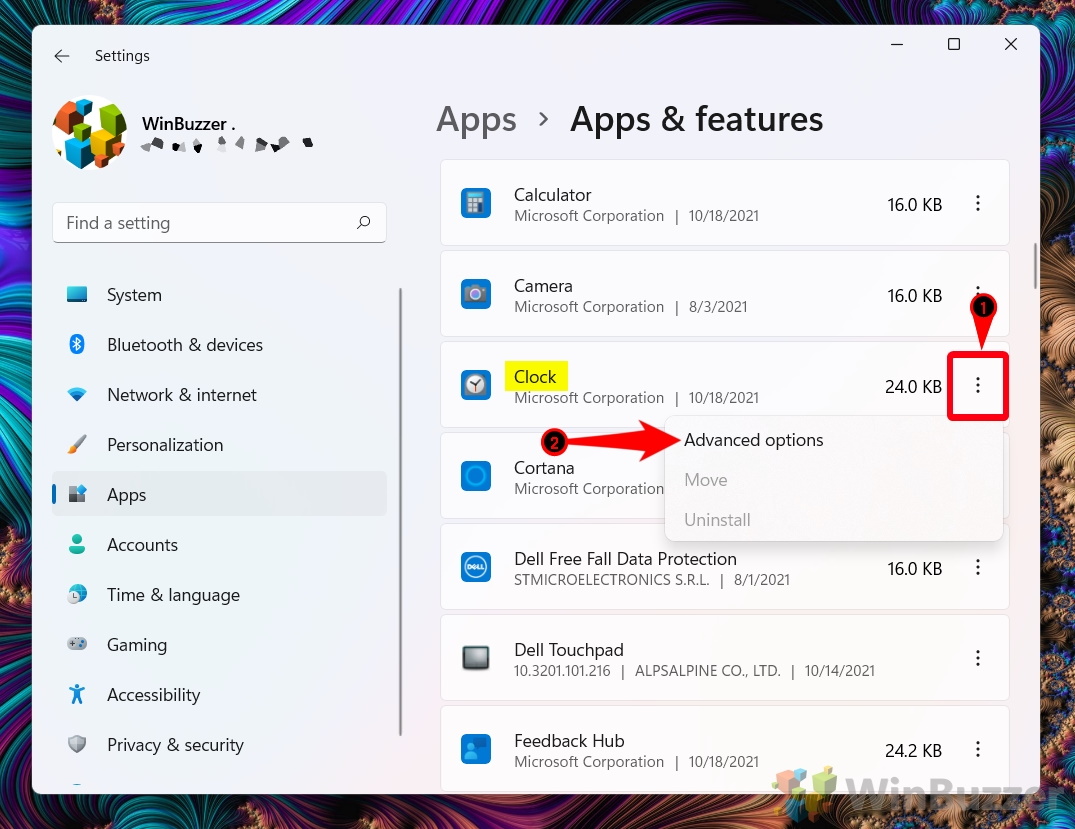This screenshot has height=829, width=1075.
Task: Select Uninstall in the Clock context menu
Action: (717, 520)
